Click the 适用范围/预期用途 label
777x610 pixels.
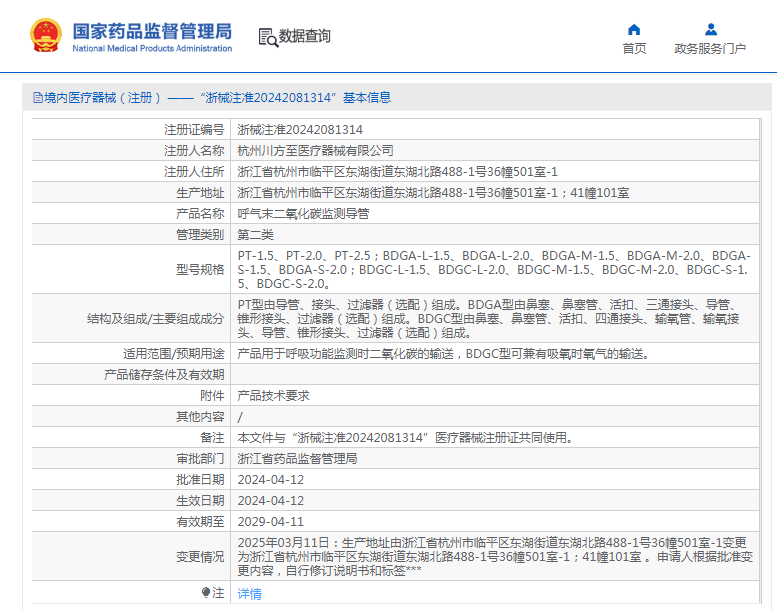(173, 354)
